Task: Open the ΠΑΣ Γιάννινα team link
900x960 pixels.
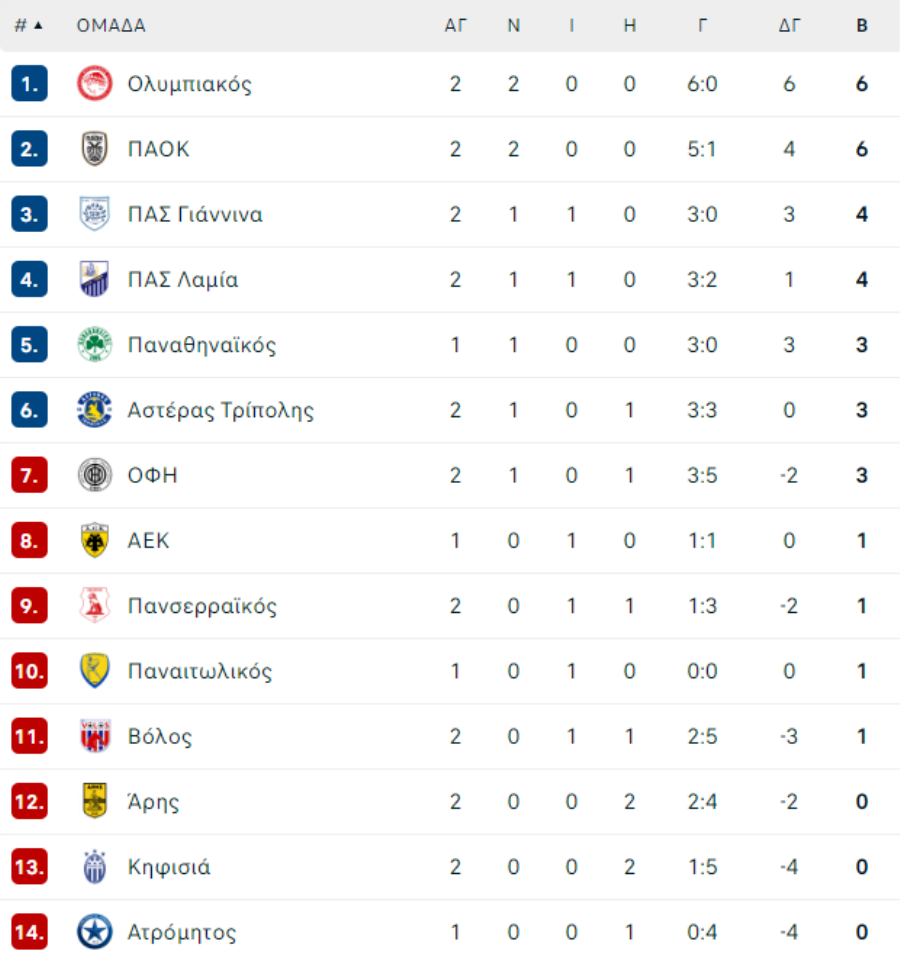Action: pyautogui.click(x=195, y=214)
